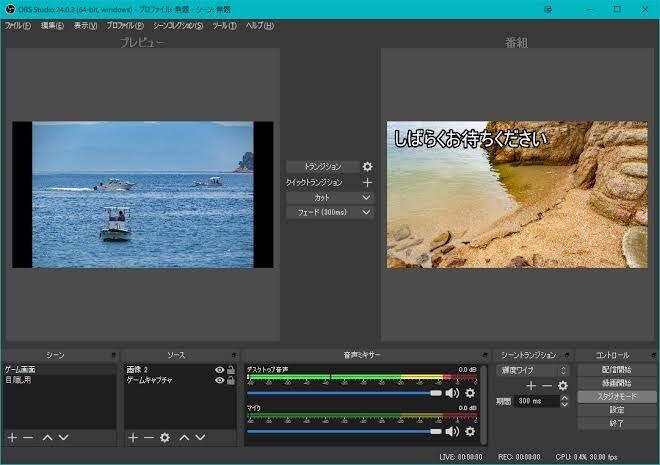Mute the マイク channel

point(452,431)
